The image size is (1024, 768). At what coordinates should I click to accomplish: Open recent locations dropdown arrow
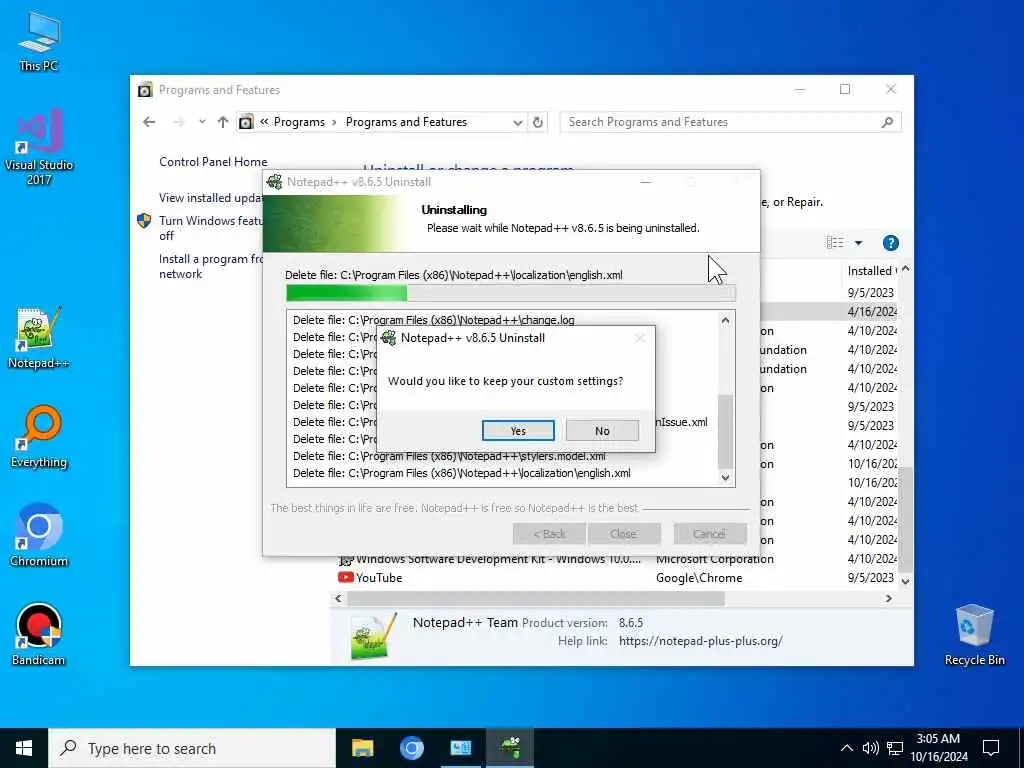pos(202,122)
